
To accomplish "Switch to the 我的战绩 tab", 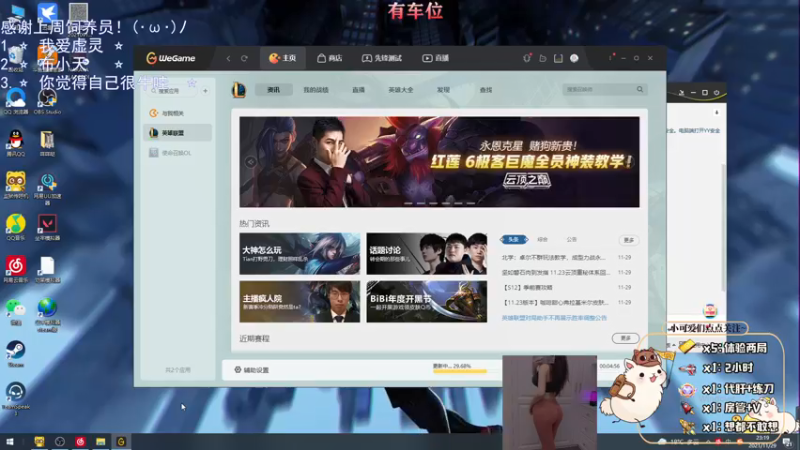I will point(316,90).
